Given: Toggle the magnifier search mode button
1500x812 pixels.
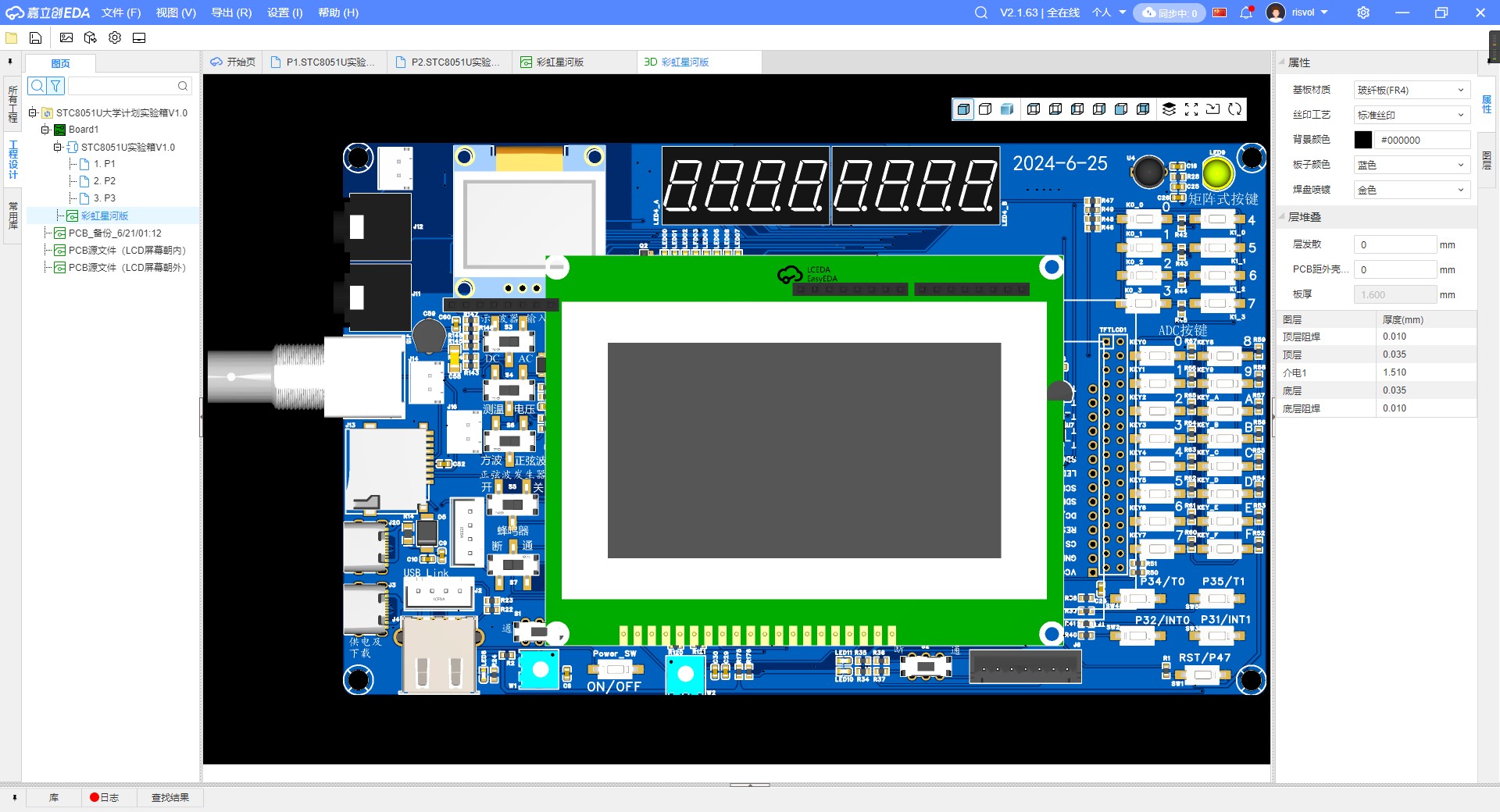Looking at the screenshot, I should coord(37,86).
